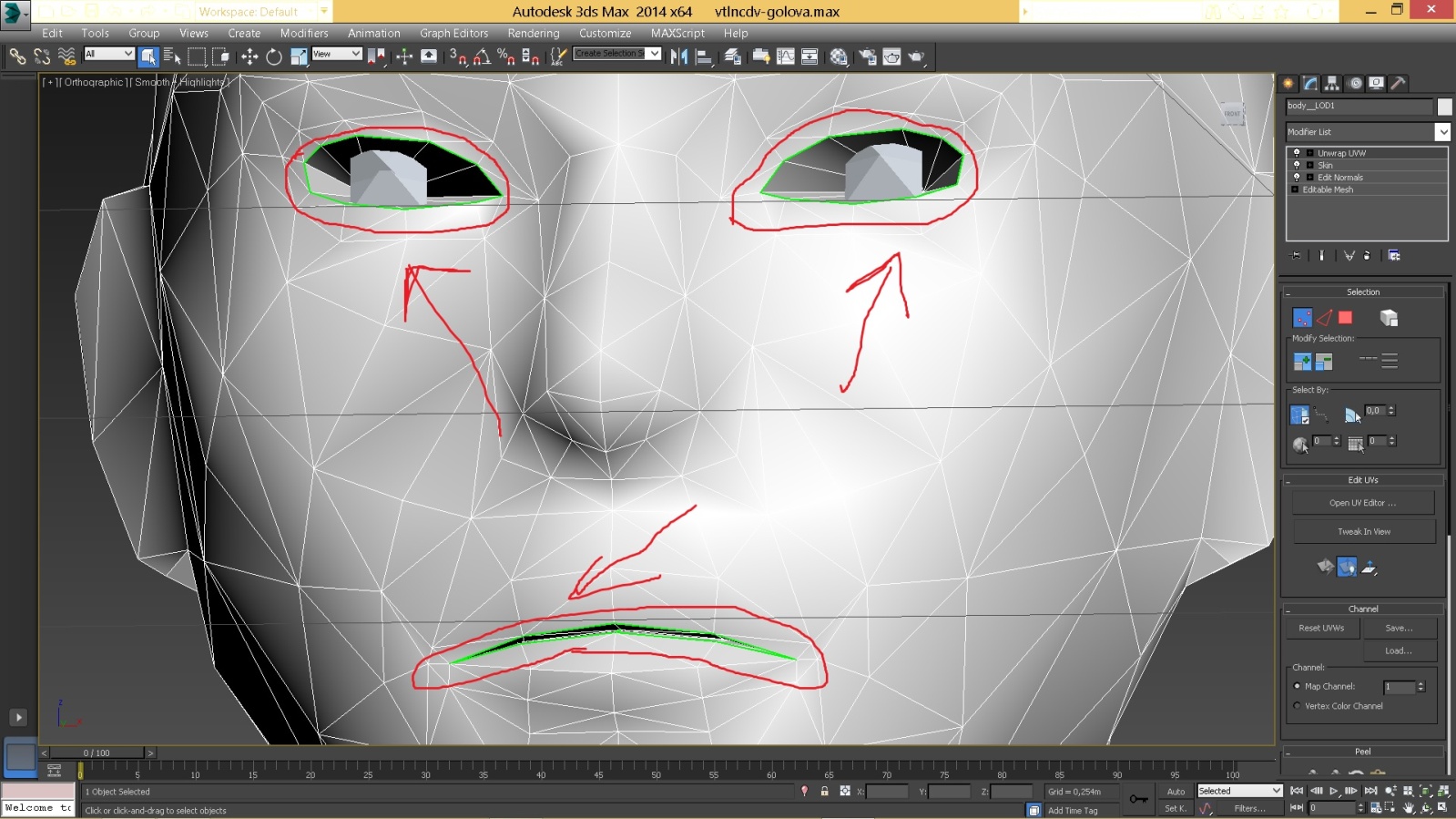Open the Create Selection Set dropdown
The image size is (1456, 819).
tap(616, 54)
